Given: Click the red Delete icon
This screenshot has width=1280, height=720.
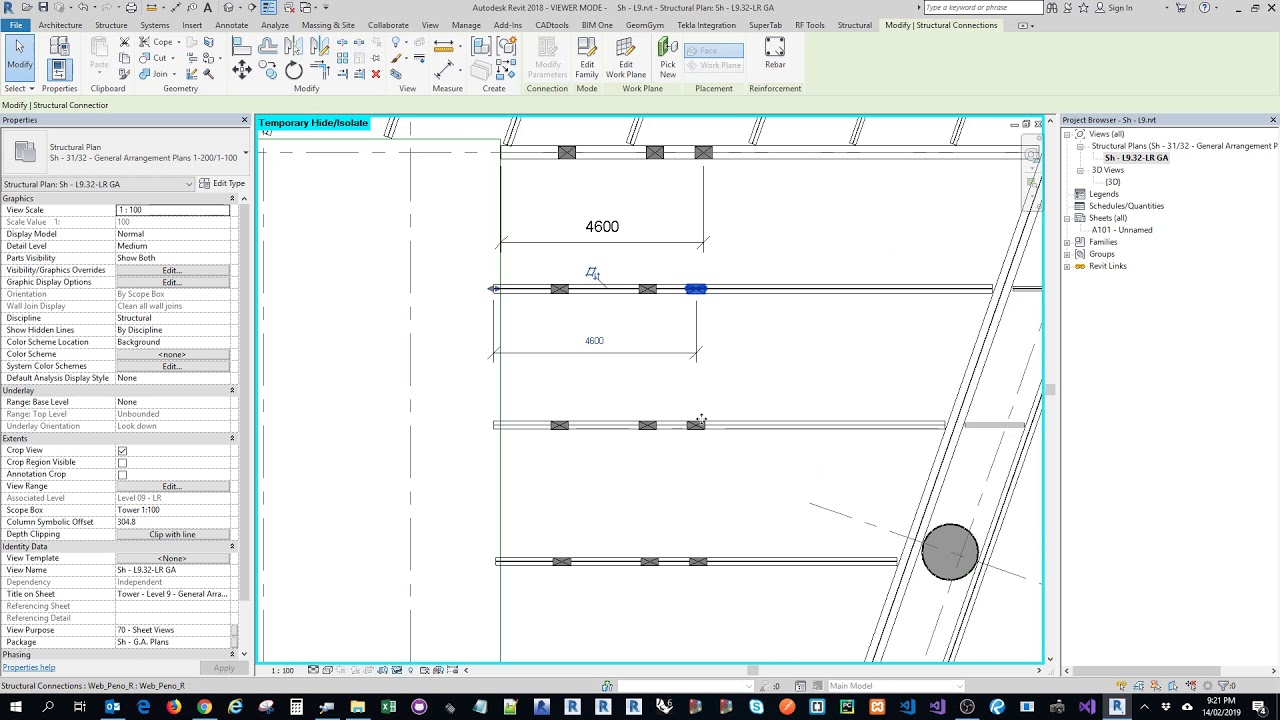Looking at the screenshot, I should [376, 74].
